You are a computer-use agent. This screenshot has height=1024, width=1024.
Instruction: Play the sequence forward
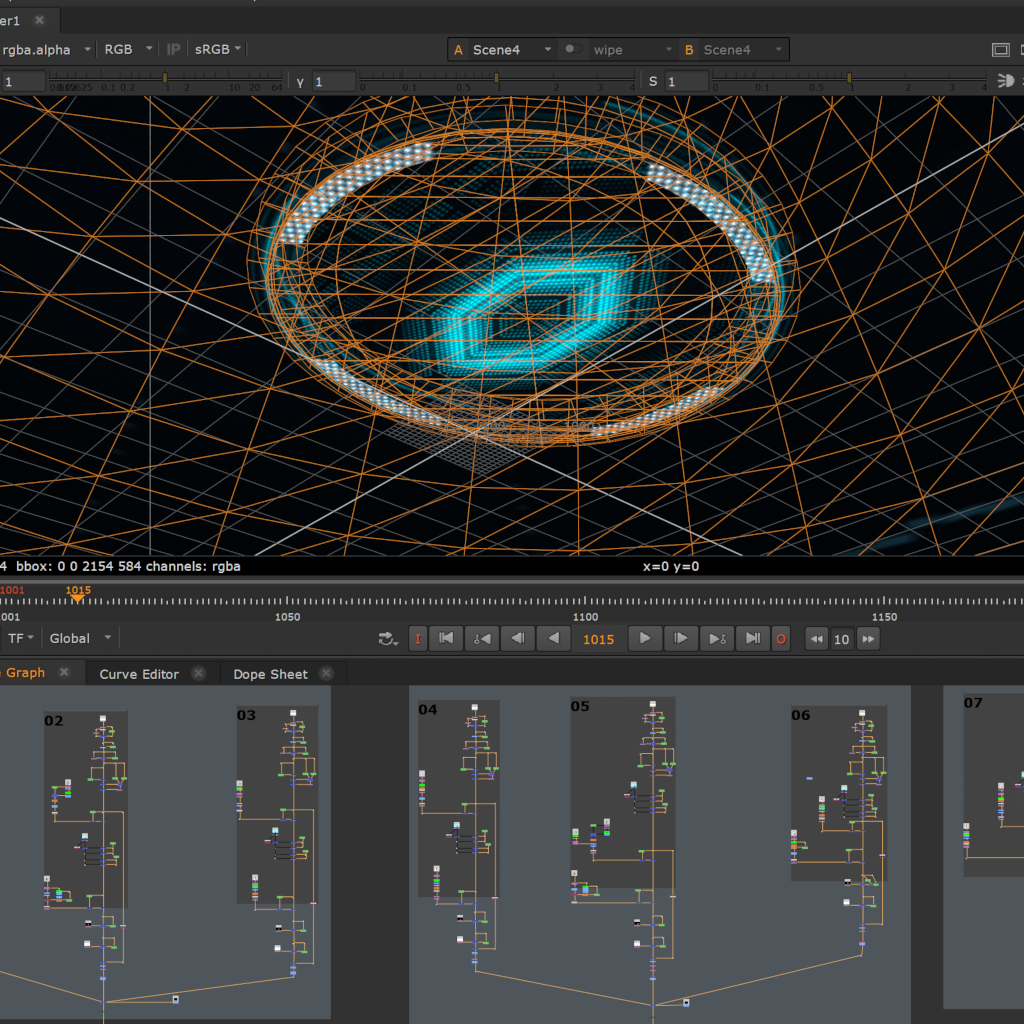pos(645,639)
